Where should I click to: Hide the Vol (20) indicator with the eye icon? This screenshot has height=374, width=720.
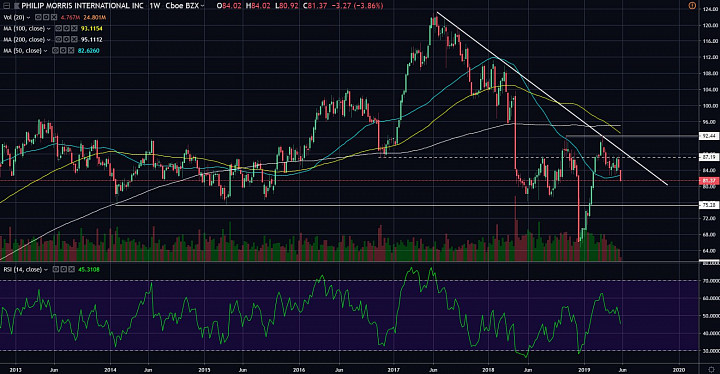pyautogui.click(x=39, y=17)
